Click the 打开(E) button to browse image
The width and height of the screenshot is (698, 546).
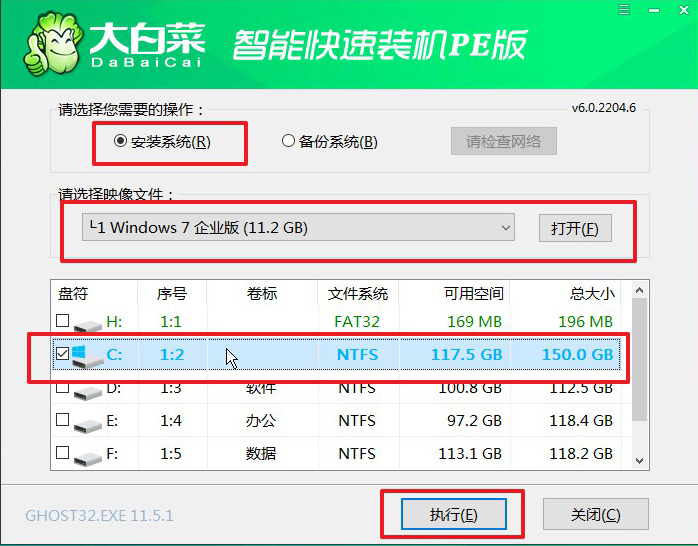point(574,228)
